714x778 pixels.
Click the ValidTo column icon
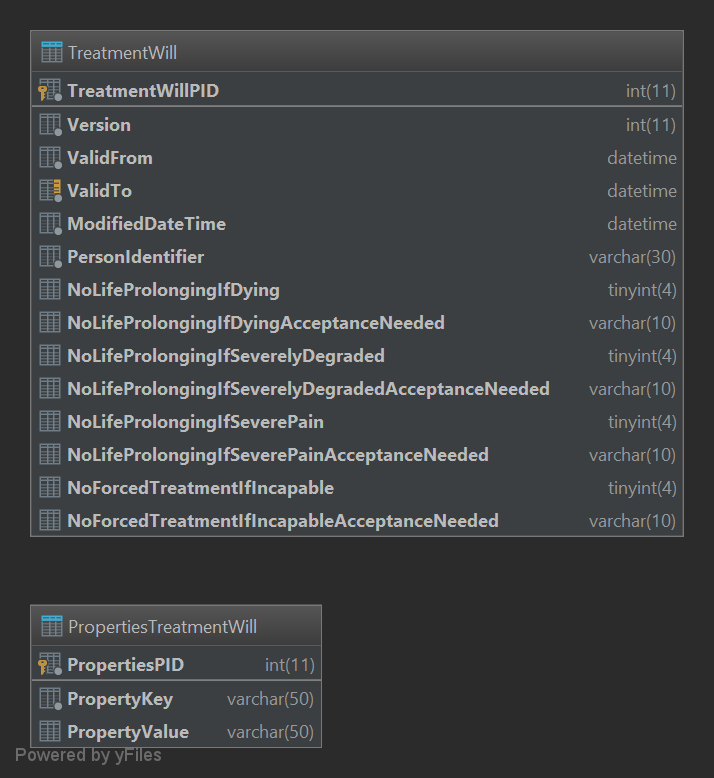50,190
